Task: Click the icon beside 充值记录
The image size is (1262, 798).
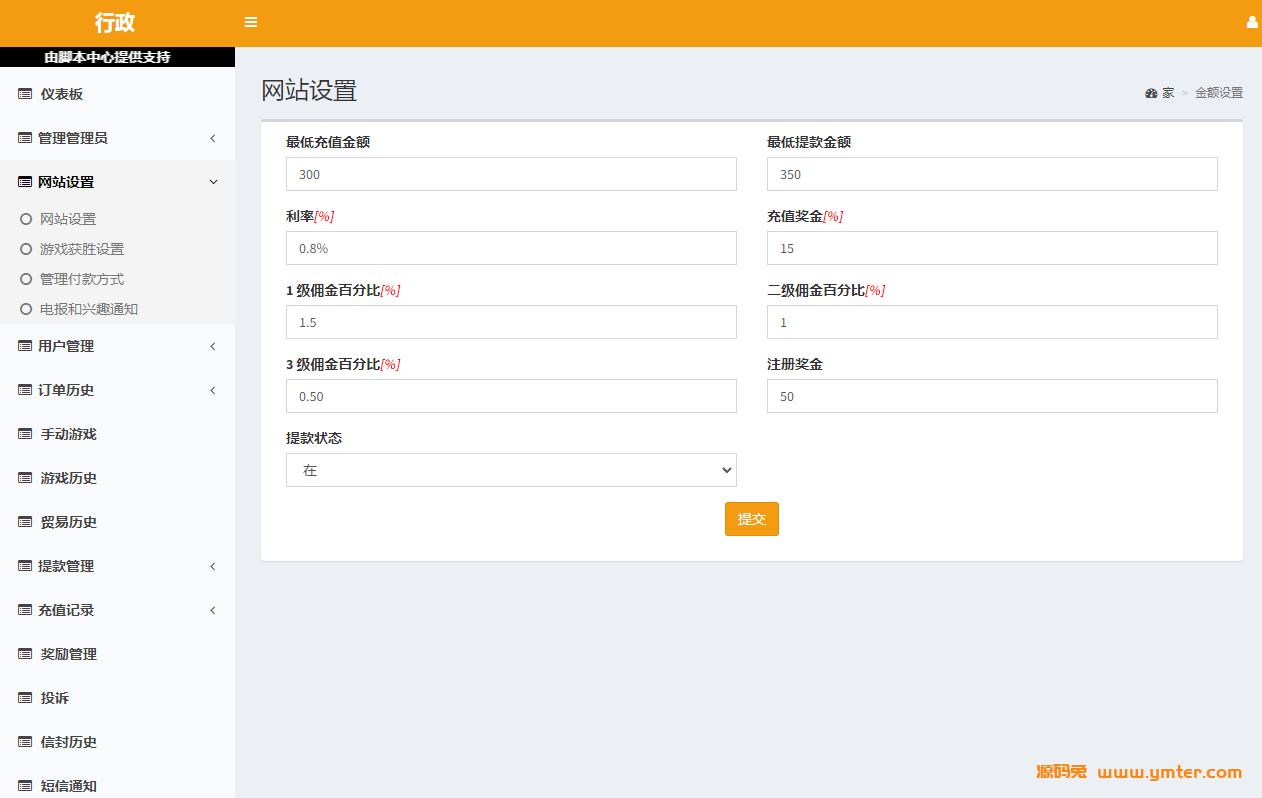Action: click(x=25, y=610)
